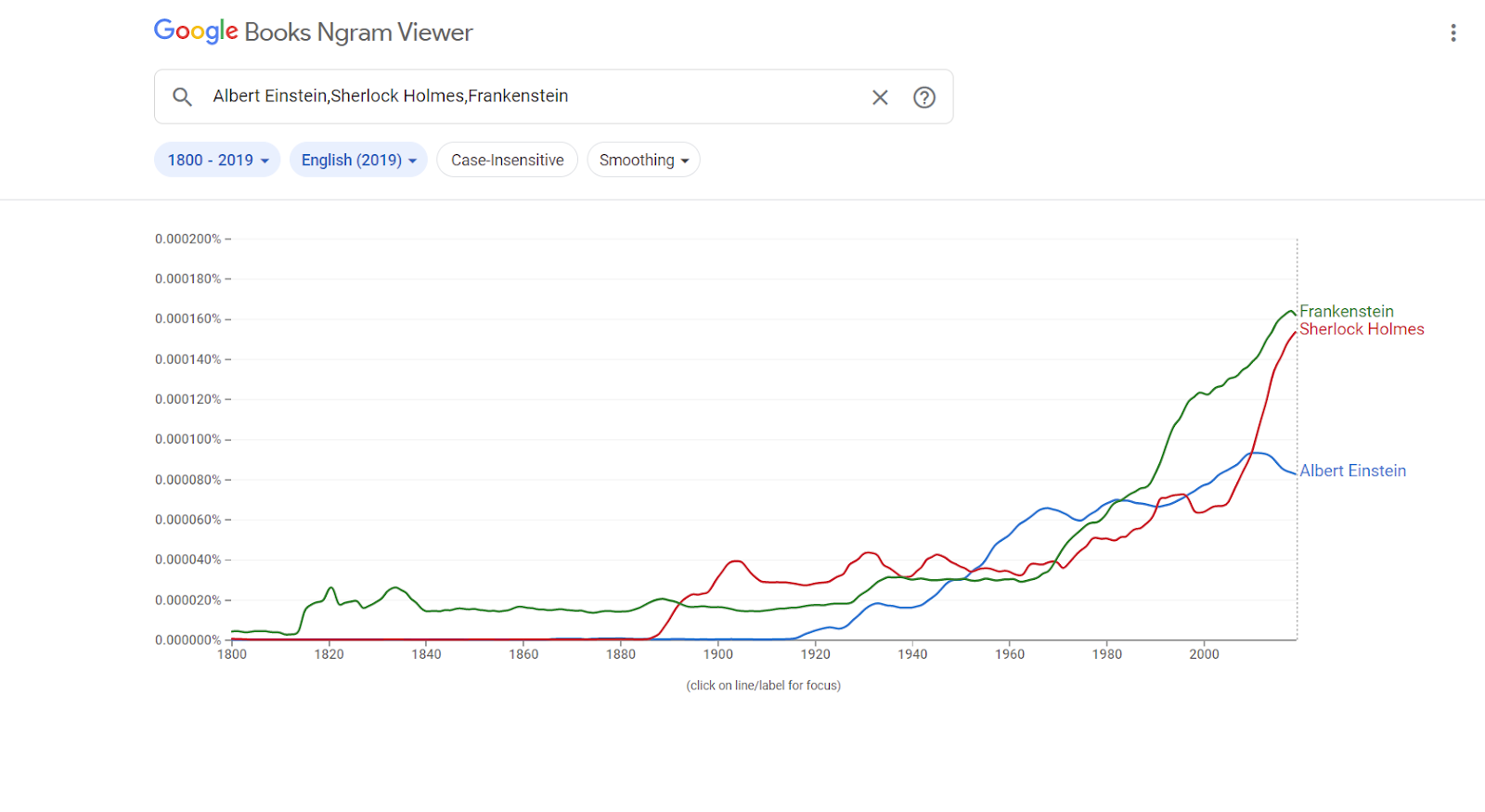Click the Google Books Ngram Viewer logo
This screenshot has height=812, width=1485.
pyautogui.click(x=313, y=31)
